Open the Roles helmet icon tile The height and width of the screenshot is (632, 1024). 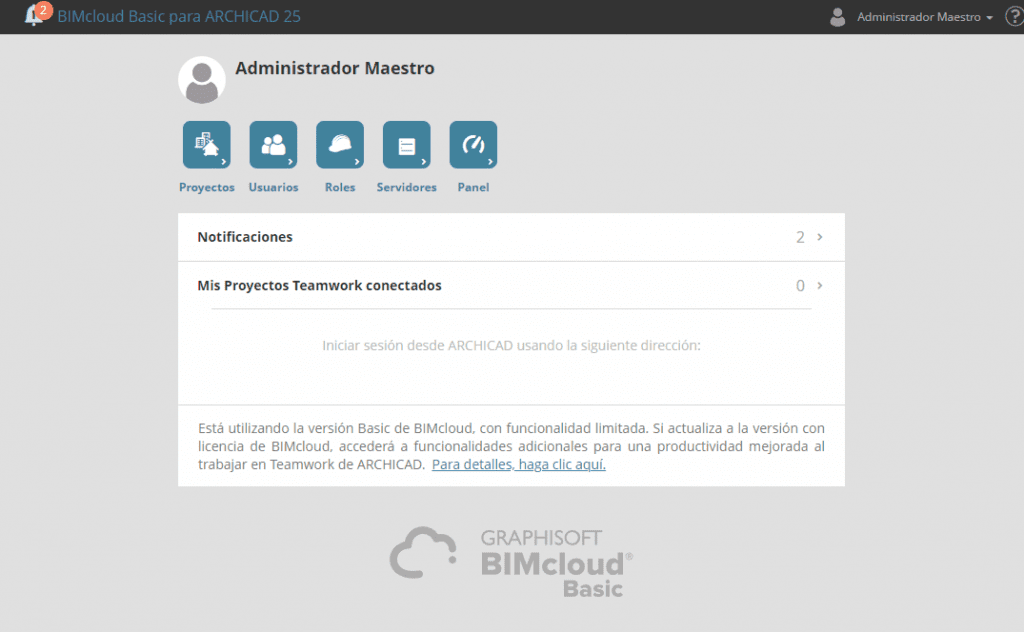(x=340, y=145)
